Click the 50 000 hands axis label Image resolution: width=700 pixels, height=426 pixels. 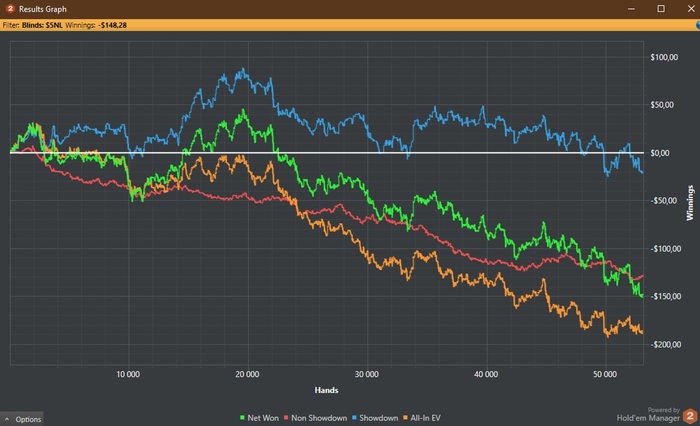click(x=605, y=374)
